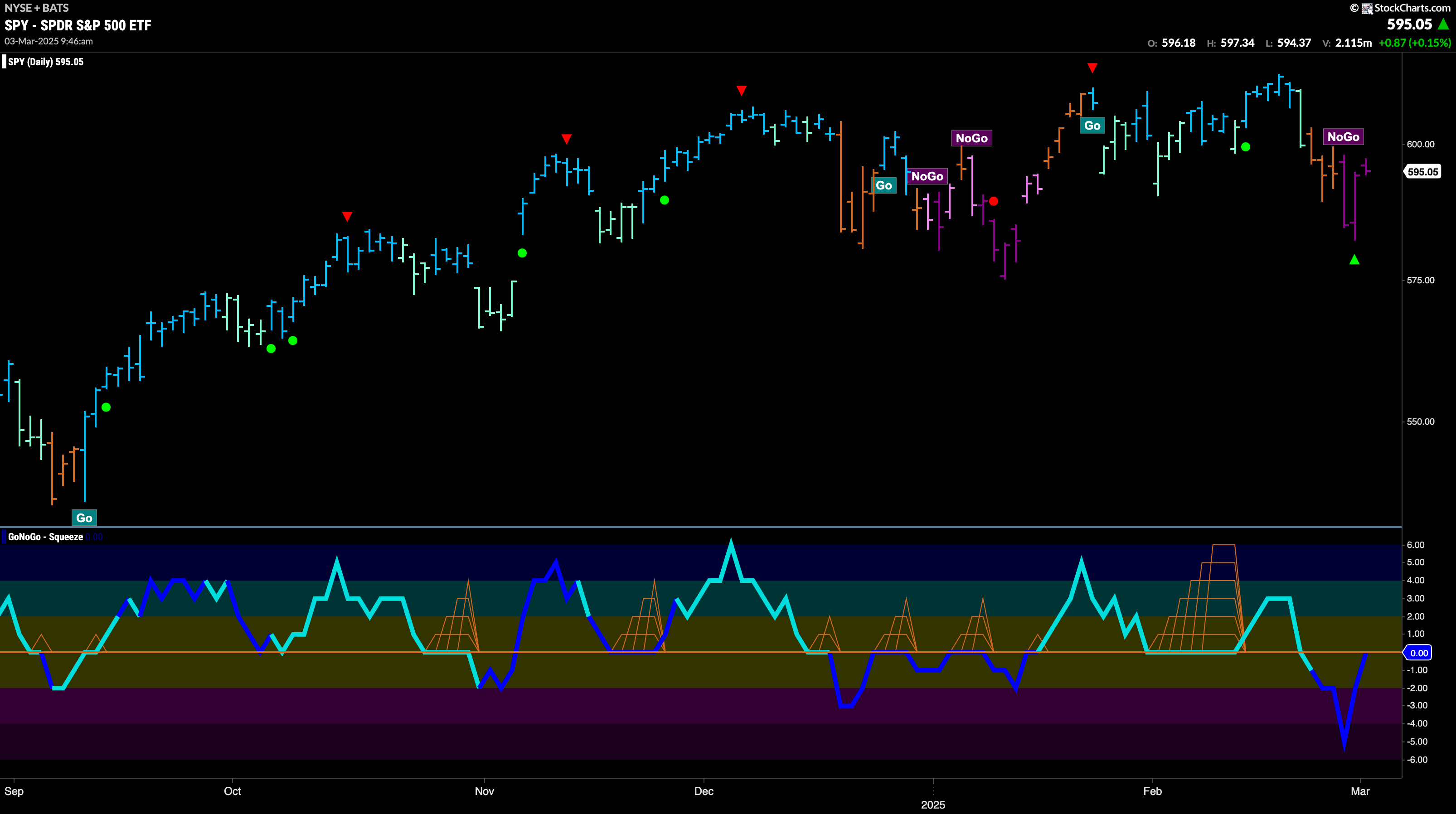Click red down arrow above late January high
Viewport: 1456px width, 814px height.
(1092, 68)
